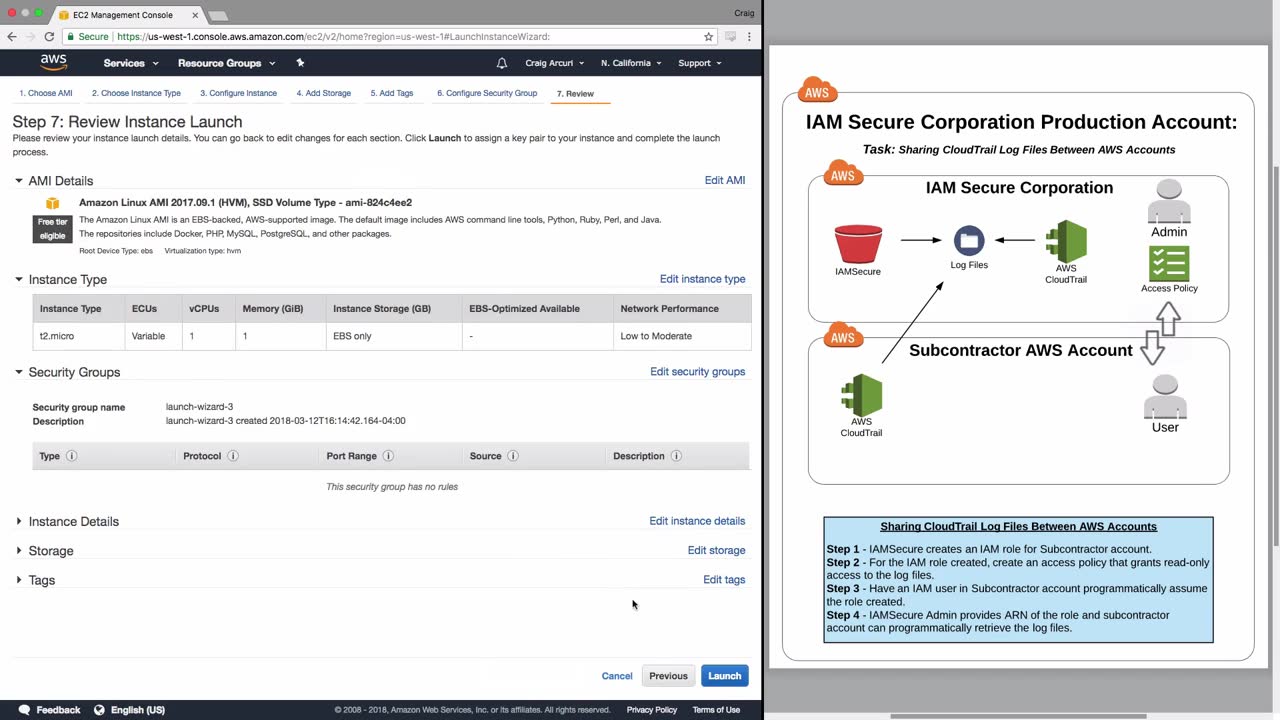
Task: Reload the EC2 console page
Action: (x=49, y=37)
